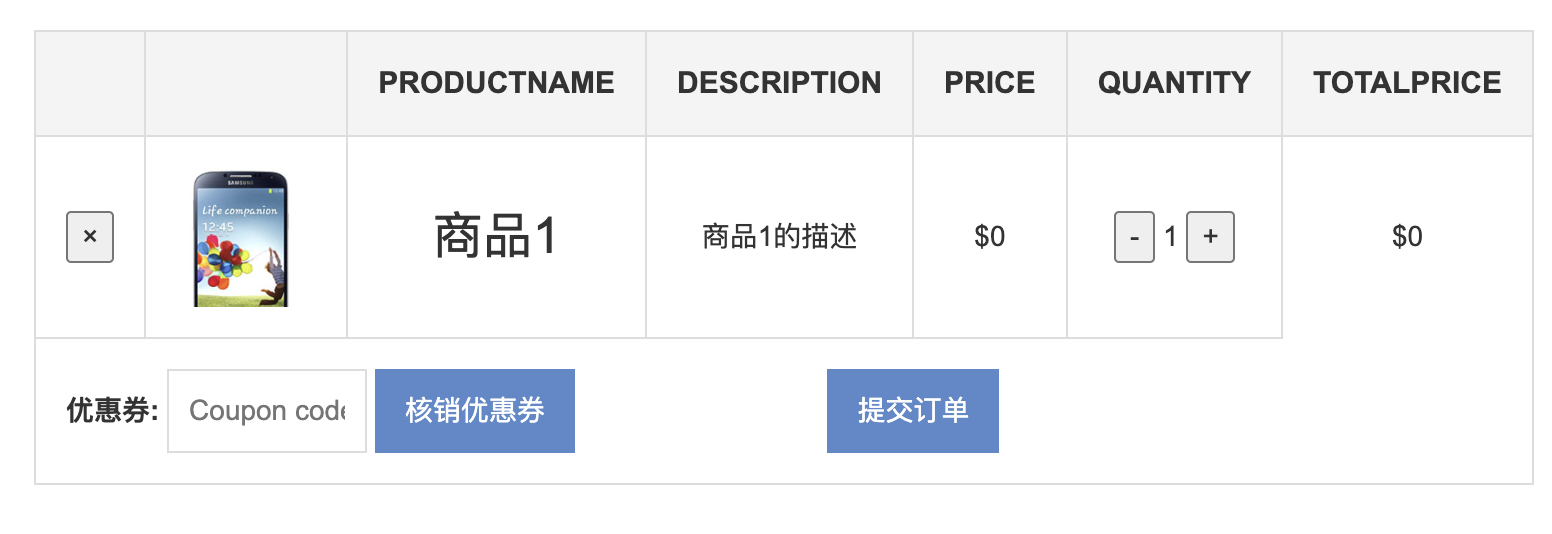
Task: Click the 商品1的描述 description text
Action: [779, 237]
